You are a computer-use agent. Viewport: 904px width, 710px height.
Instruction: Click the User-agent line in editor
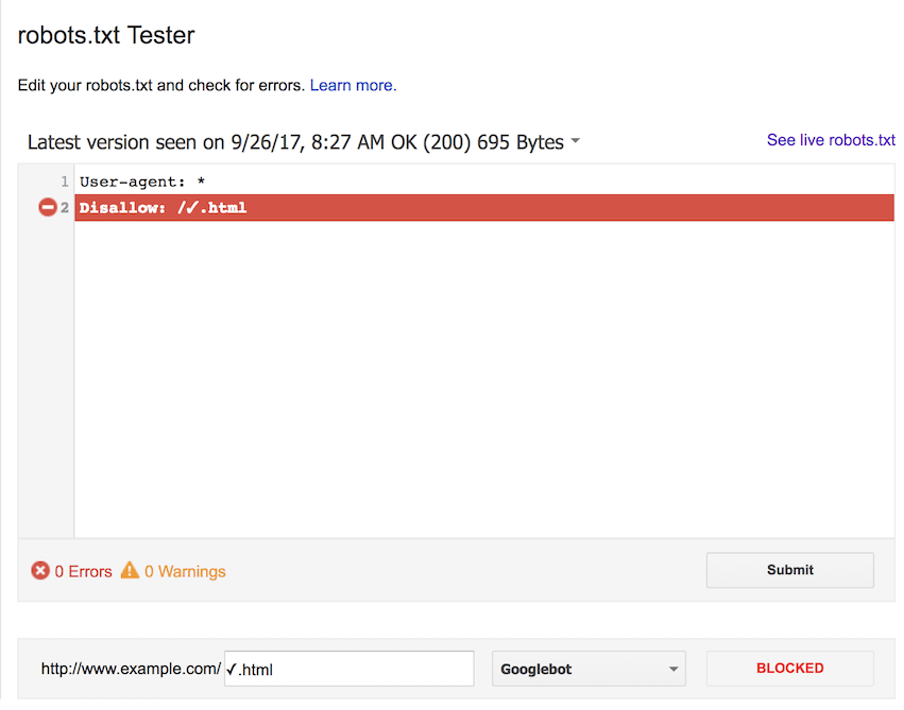point(142,182)
